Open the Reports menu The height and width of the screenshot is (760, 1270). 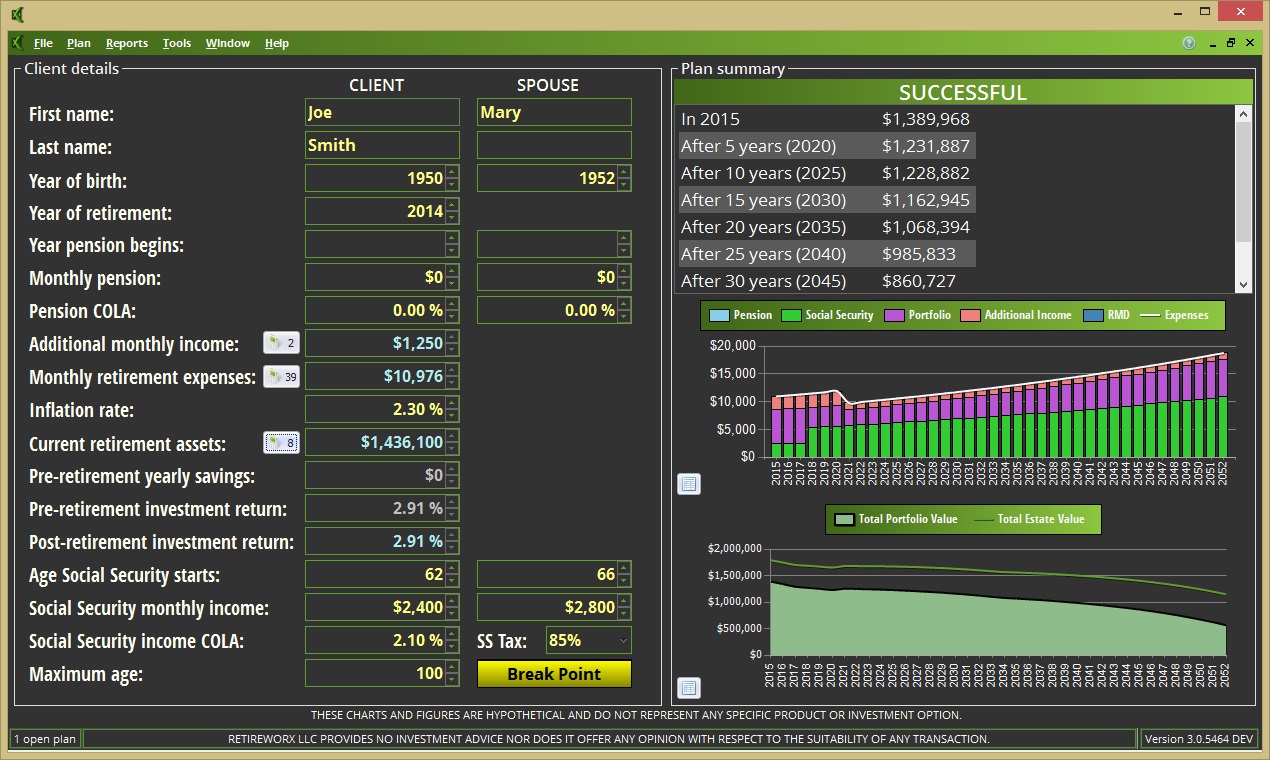(127, 43)
